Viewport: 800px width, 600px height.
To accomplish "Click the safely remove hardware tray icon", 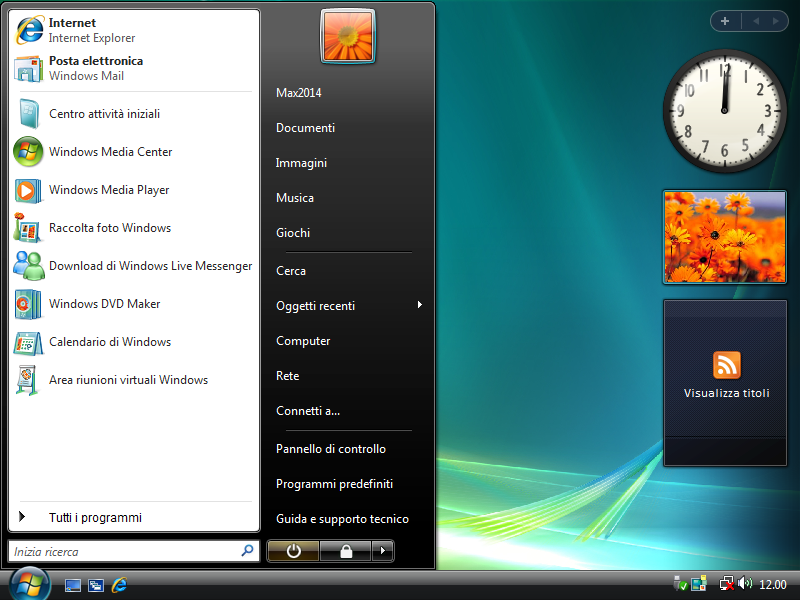I will pyautogui.click(x=680, y=583).
